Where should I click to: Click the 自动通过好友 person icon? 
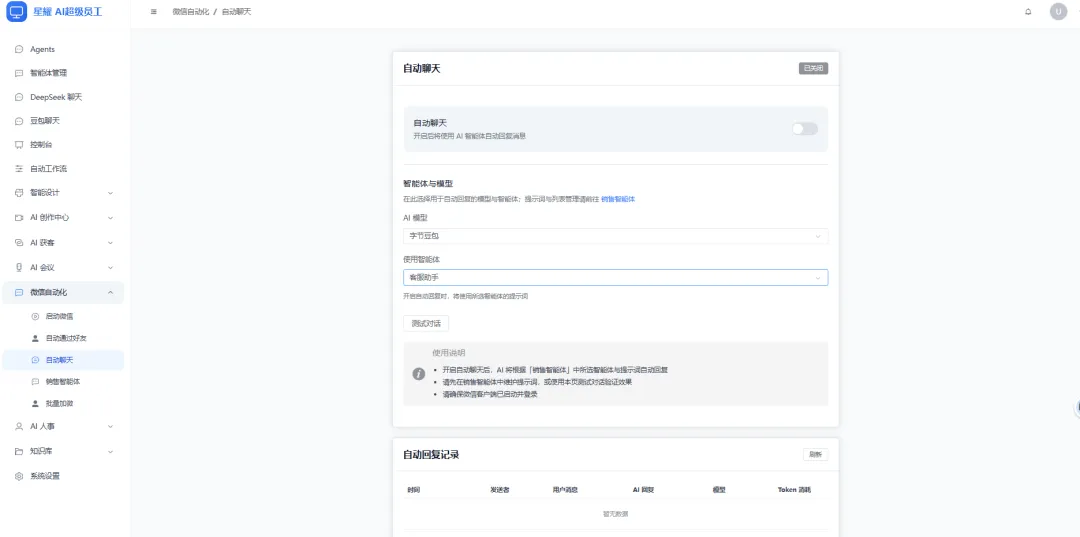(x=35, y=338)
